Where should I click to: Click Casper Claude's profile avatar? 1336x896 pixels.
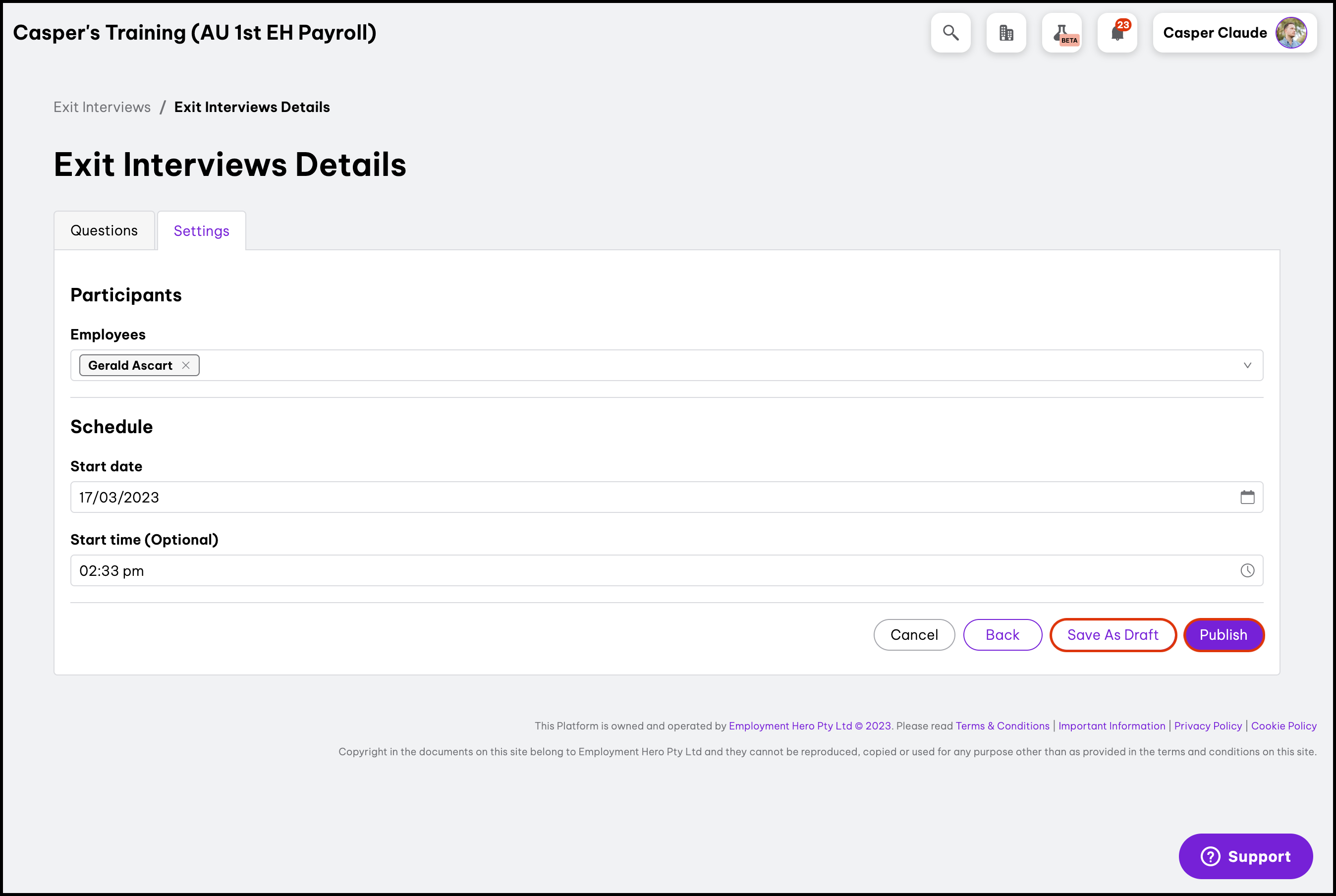1290,33
